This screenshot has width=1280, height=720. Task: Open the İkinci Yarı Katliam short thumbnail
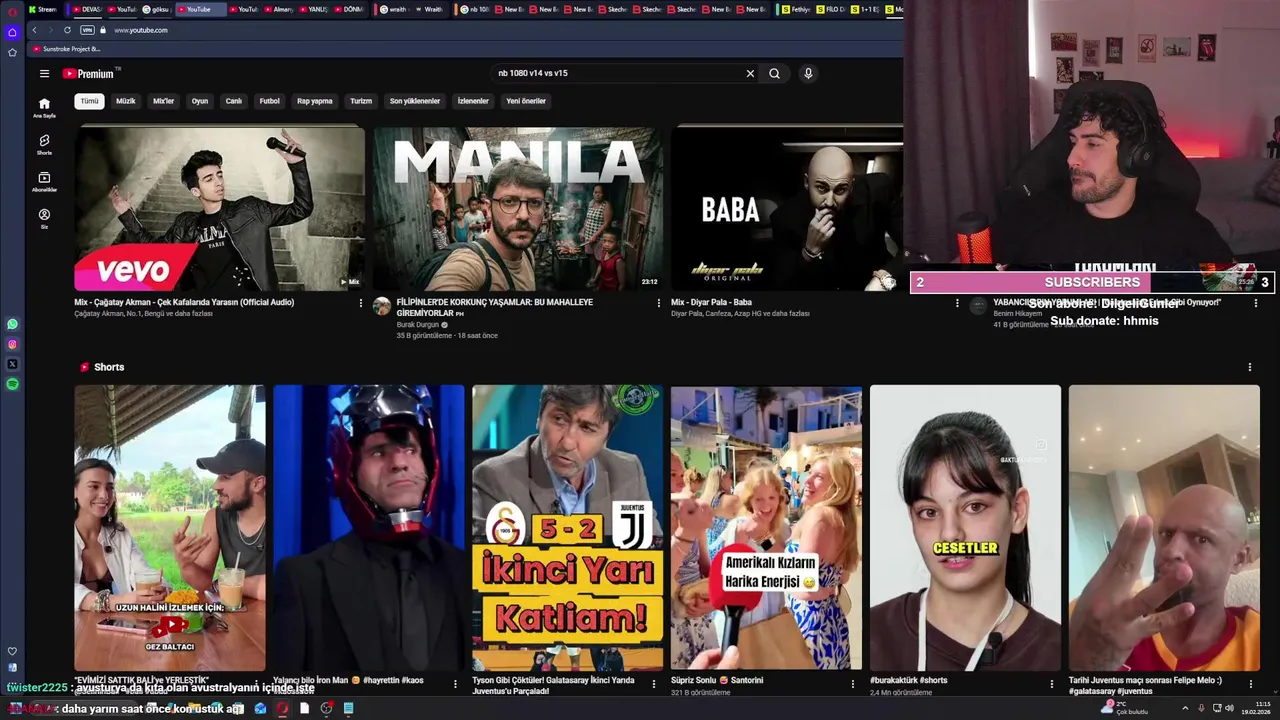click(x=568, y=528)
